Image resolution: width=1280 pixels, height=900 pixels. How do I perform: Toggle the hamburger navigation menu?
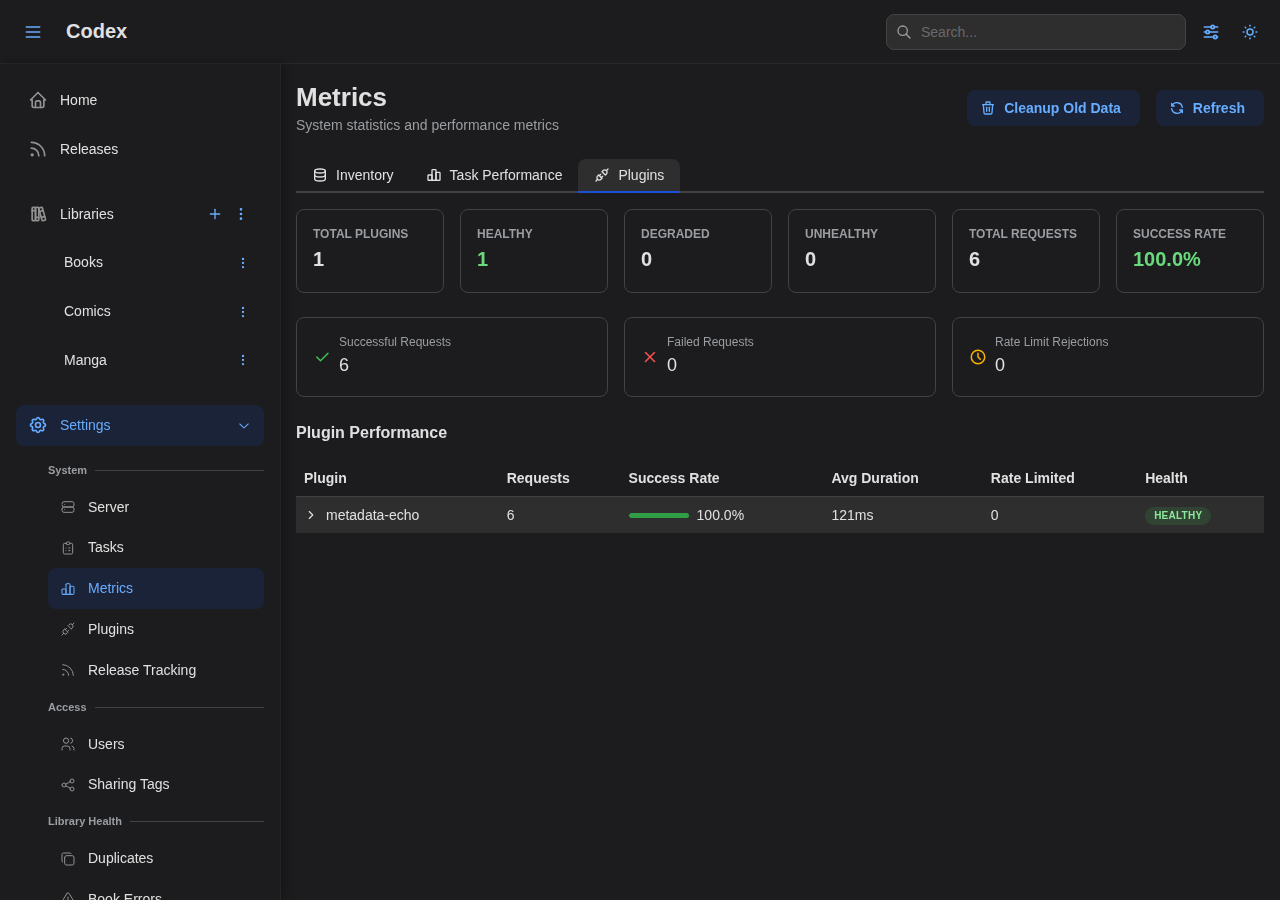[x=33, y=32]
